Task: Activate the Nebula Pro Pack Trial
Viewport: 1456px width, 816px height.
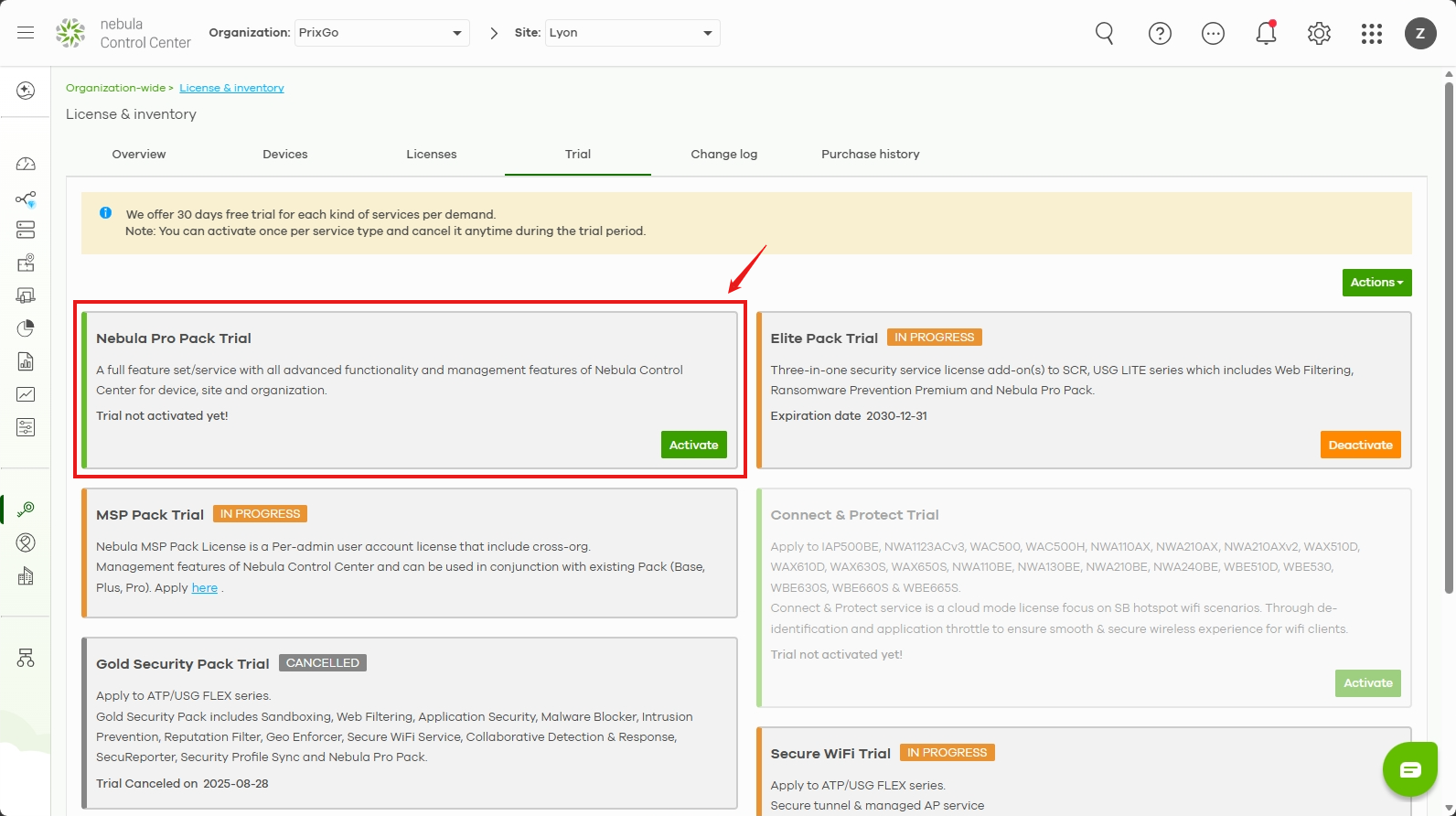Action: tap(694, 445)
